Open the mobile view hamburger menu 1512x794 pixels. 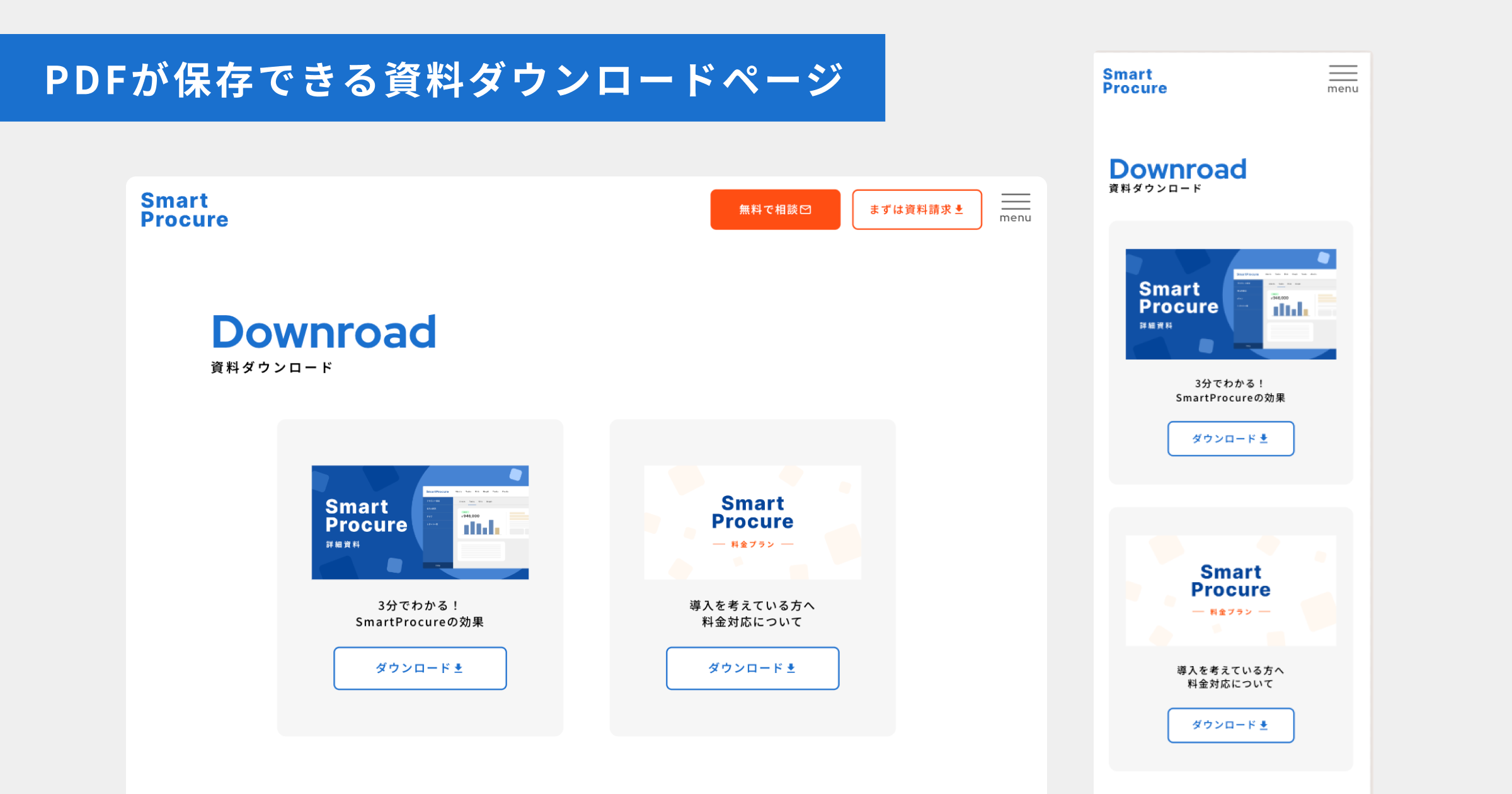tap(1343, 79)
